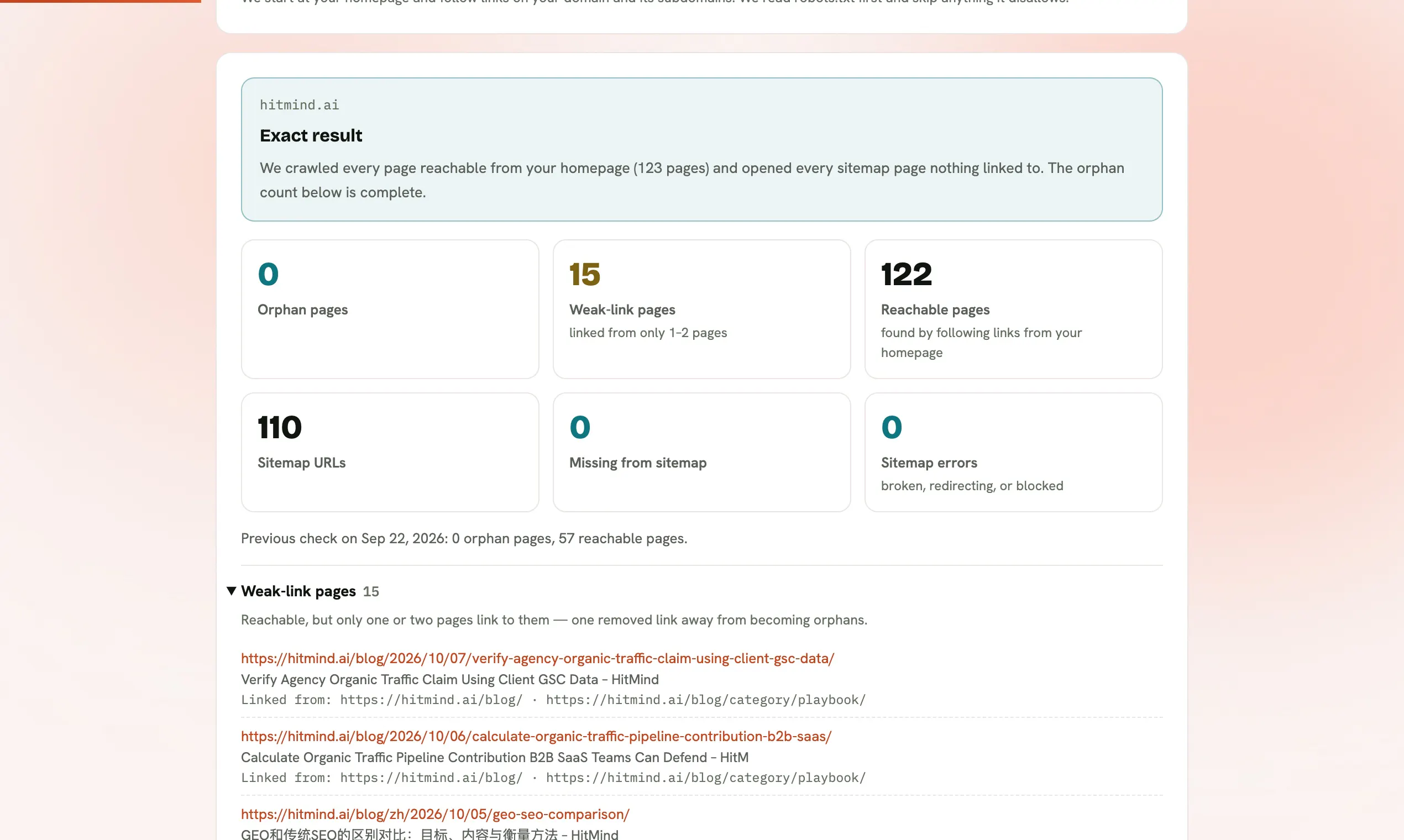Click 'linked from only 1–2 pages' caption
The height and width of the screenshot is (840, 1404).
[648, 332]
